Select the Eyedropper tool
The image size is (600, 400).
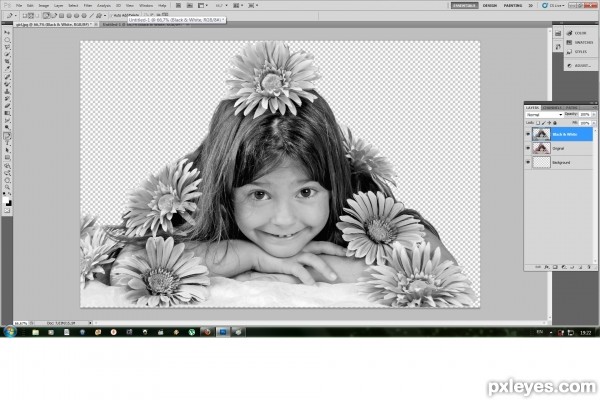click(7, 68)
